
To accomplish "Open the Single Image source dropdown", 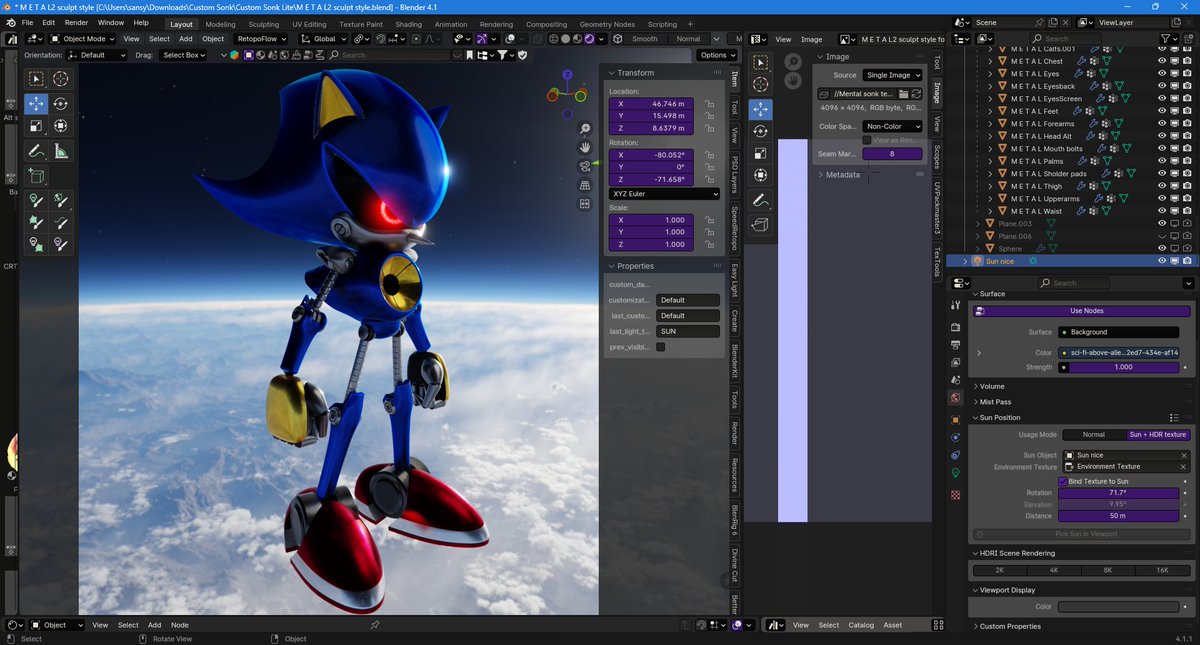I will (892, 75).
